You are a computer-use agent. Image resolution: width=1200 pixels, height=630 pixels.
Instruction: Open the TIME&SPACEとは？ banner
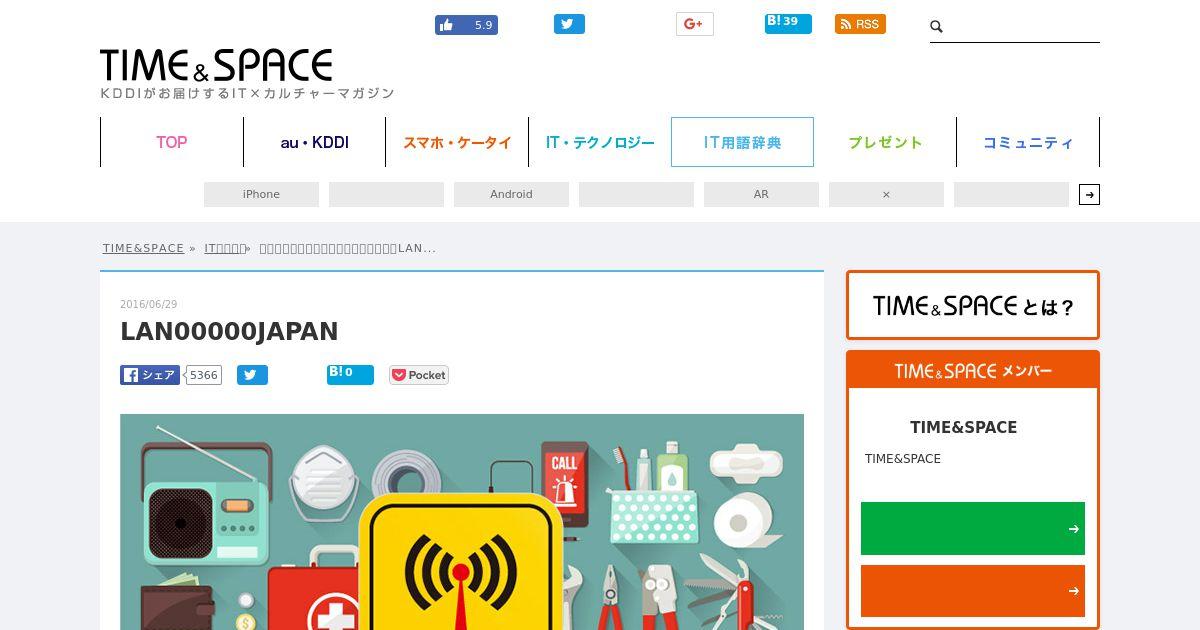(972, 305)
